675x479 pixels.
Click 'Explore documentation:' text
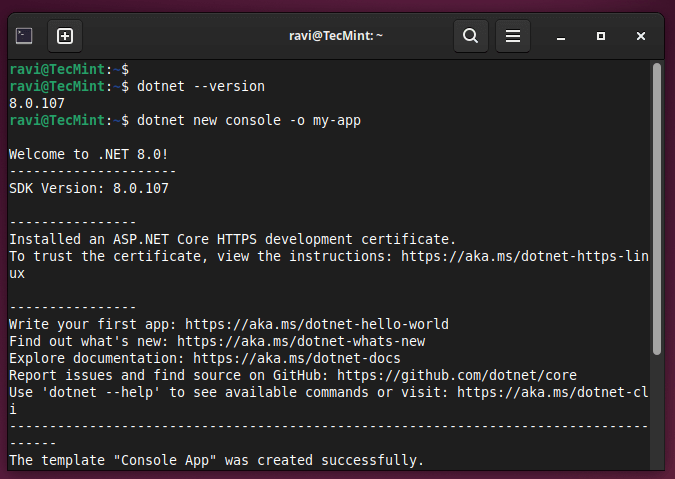[x=96, y=358]
